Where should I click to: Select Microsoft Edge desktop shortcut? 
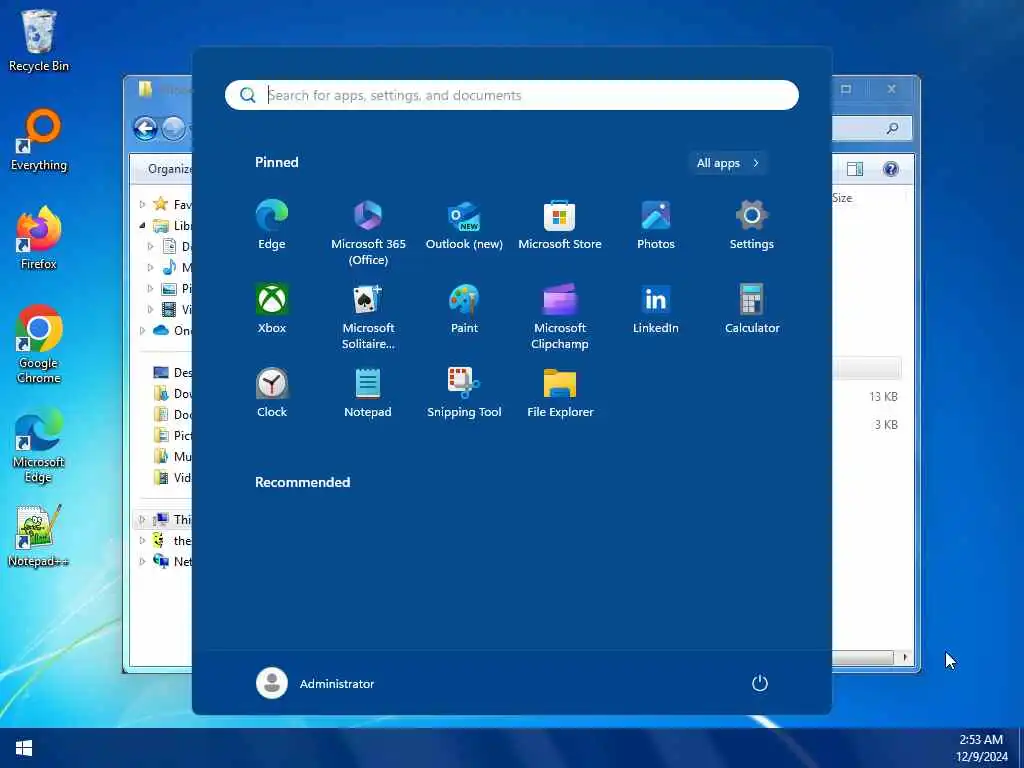click(39, 445)
